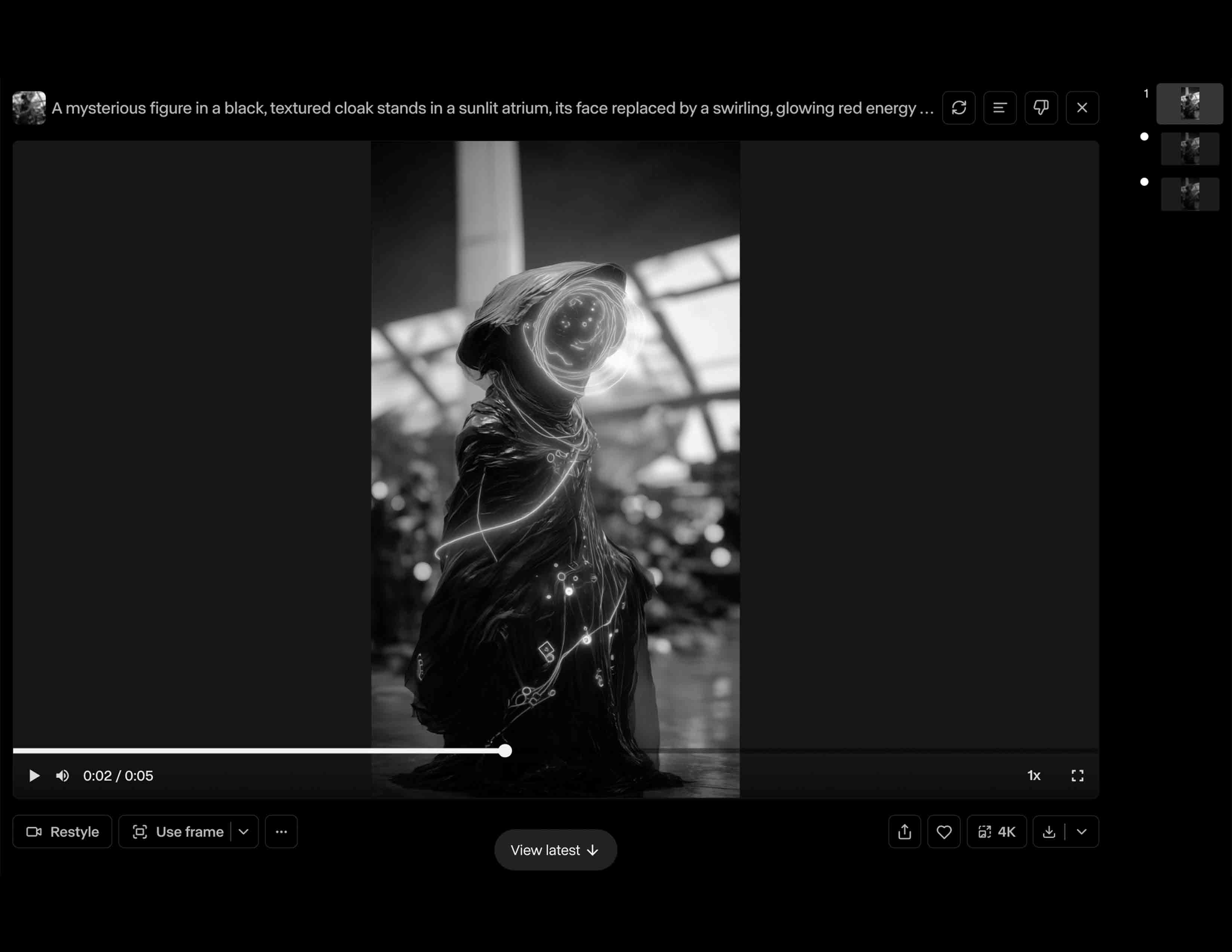Download the video file
Image resolution: width=1232 pixels, height=952 pixels.
click(1049, 831)
